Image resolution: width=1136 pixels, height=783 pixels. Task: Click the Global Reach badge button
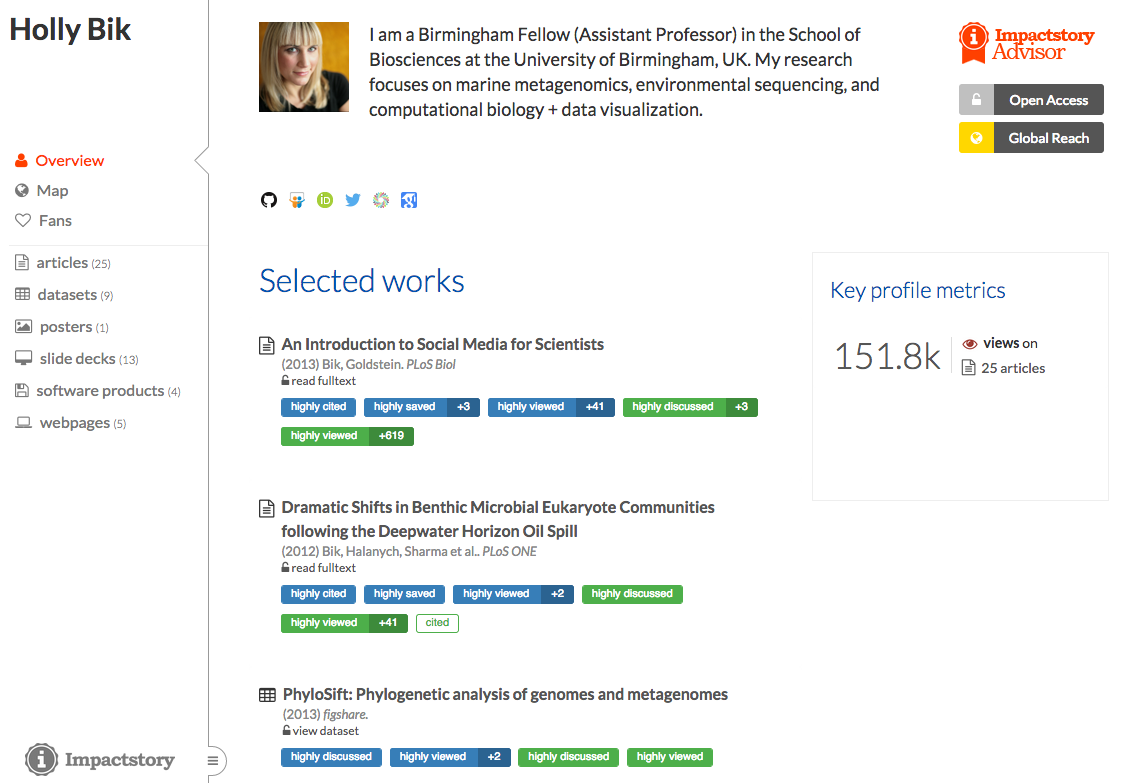pyautogui.click(x=1031, y=138)
